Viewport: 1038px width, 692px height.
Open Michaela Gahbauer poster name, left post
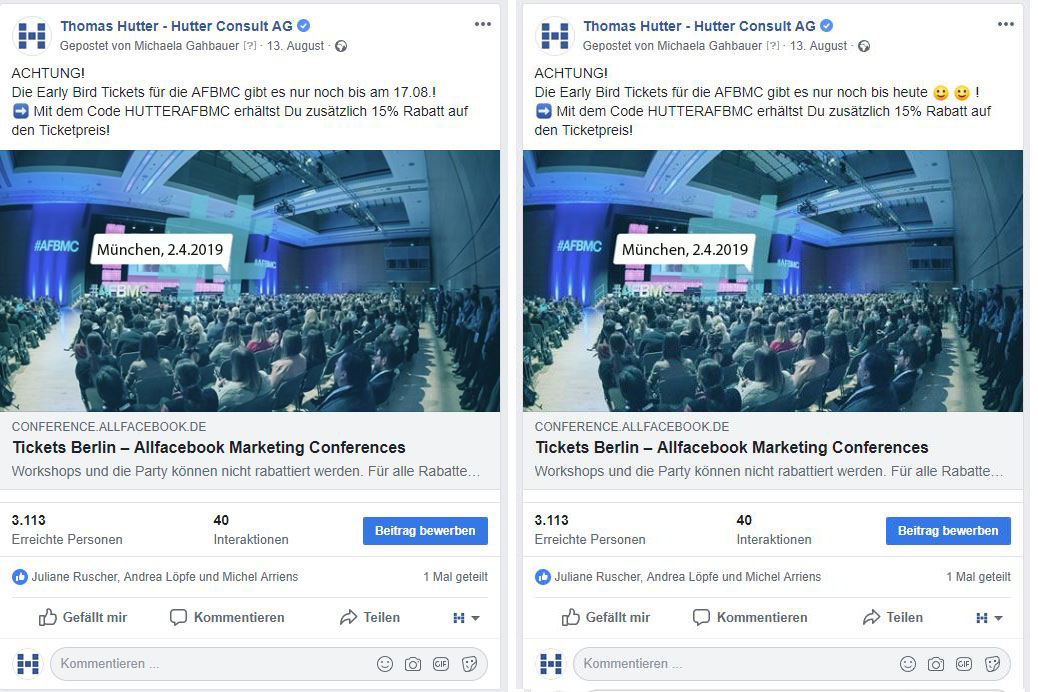click(187, 46)
